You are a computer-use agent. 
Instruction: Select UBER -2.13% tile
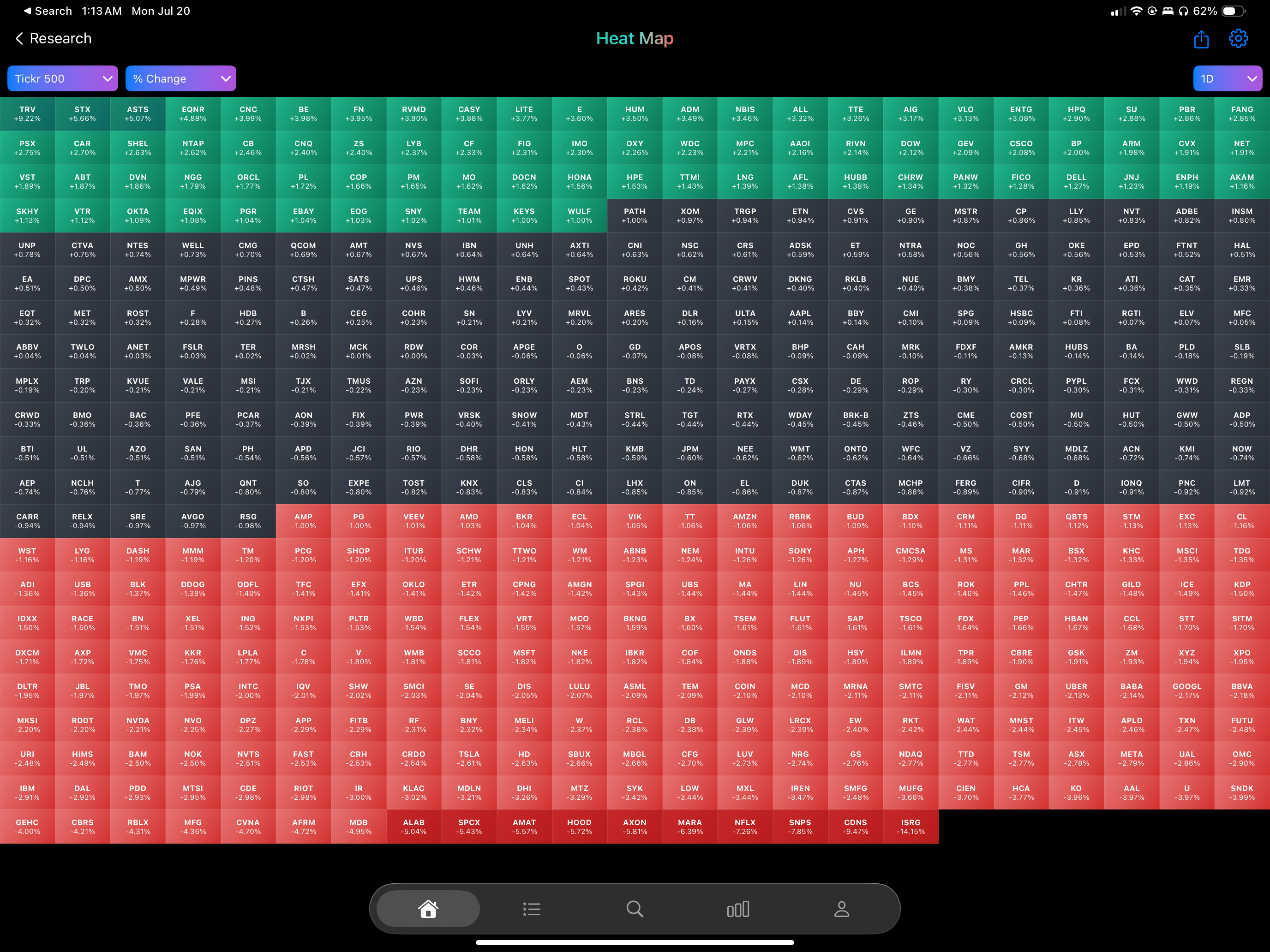click(1077, 691)
